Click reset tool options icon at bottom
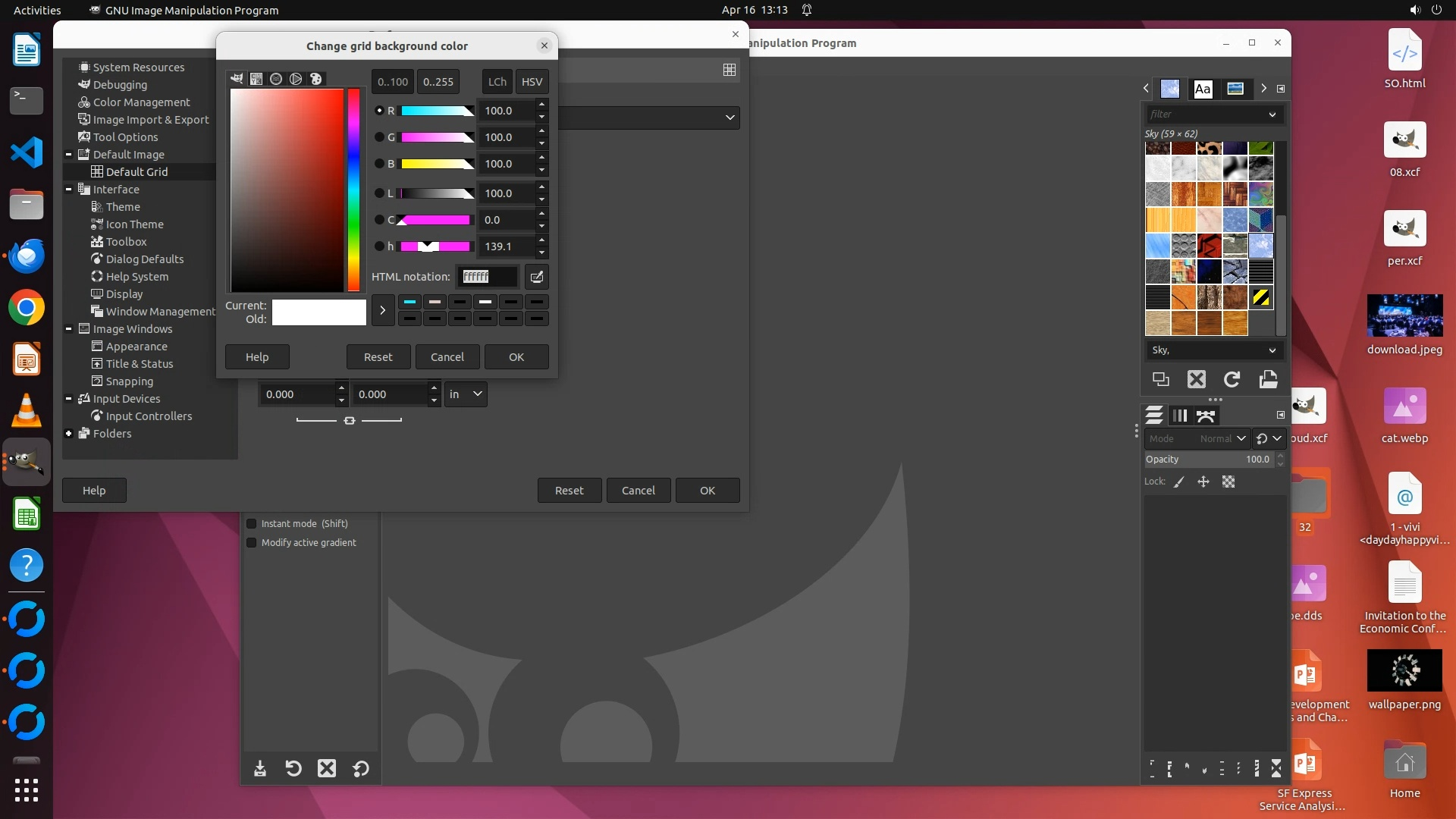The height and width of the screenshot is (819, 1456). pyautogui.click(x=361, y=769)
